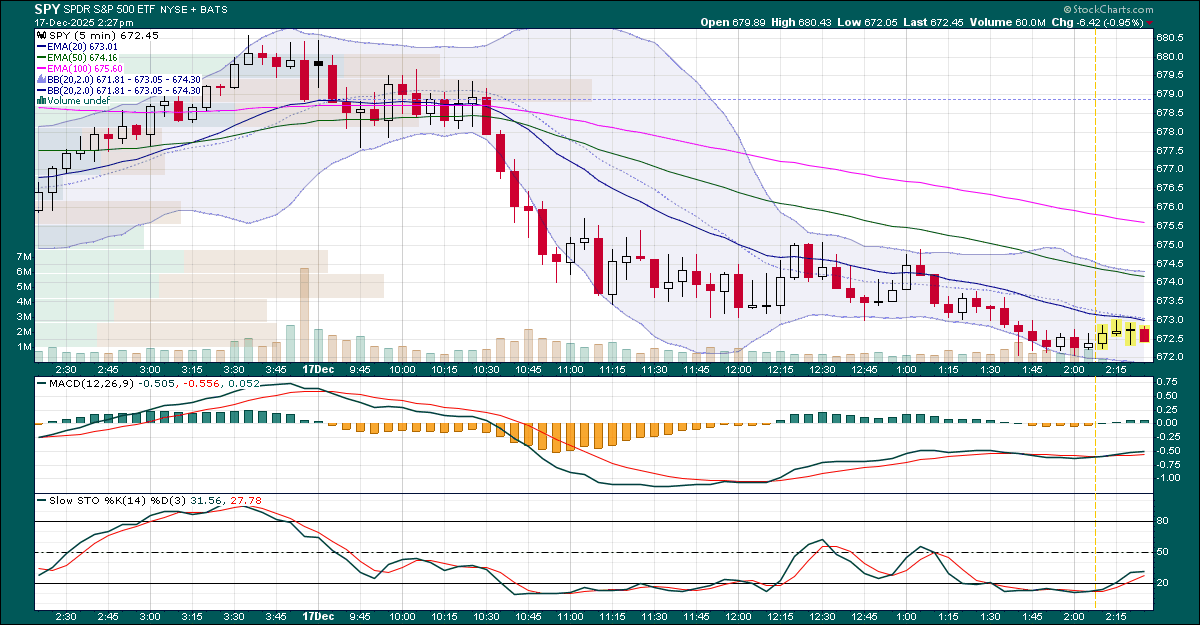Click 80 on the stochastic axis

point(1163,521)
